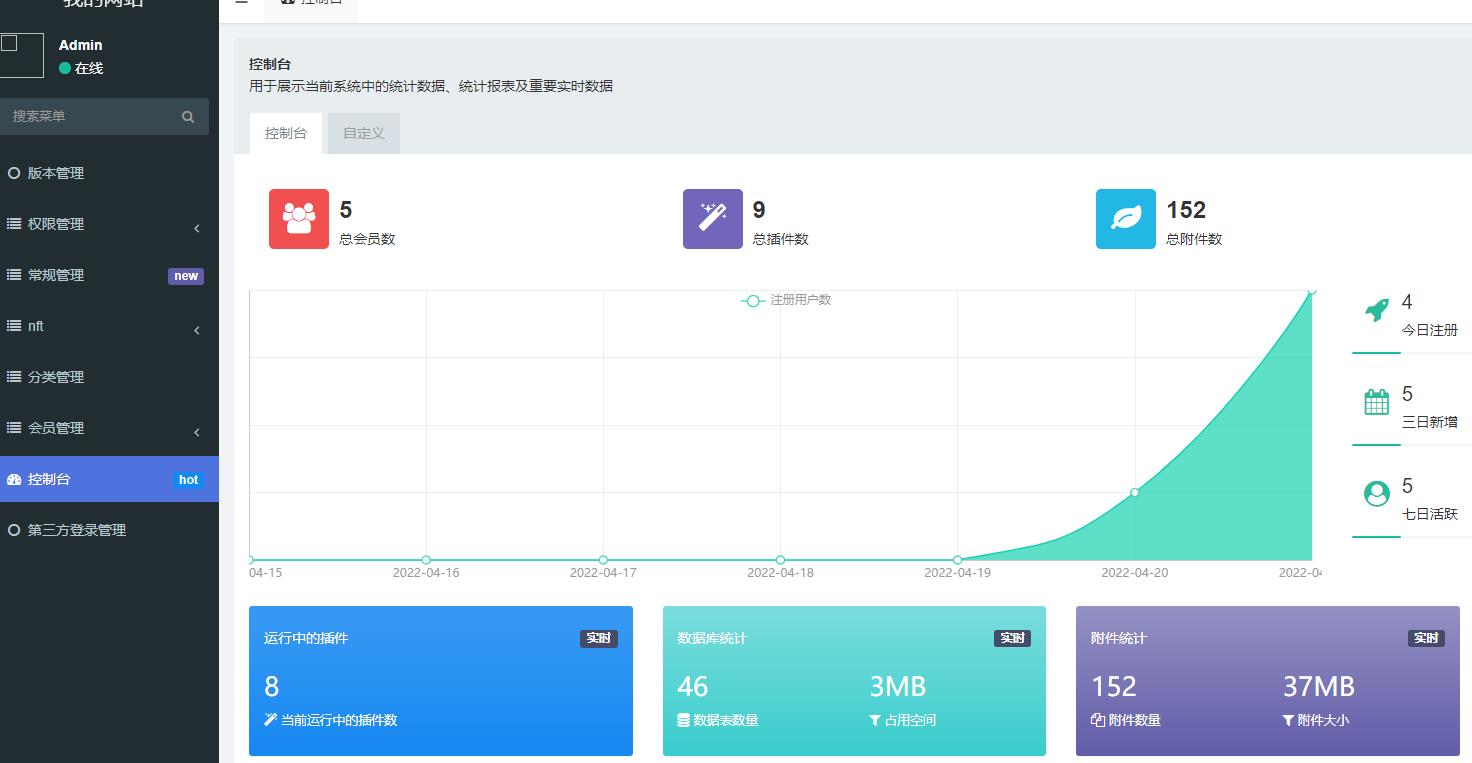Click the 2022-04-20 data point on chart
The height and width of the screenshot is (763, 1472).
point(1134,492)
